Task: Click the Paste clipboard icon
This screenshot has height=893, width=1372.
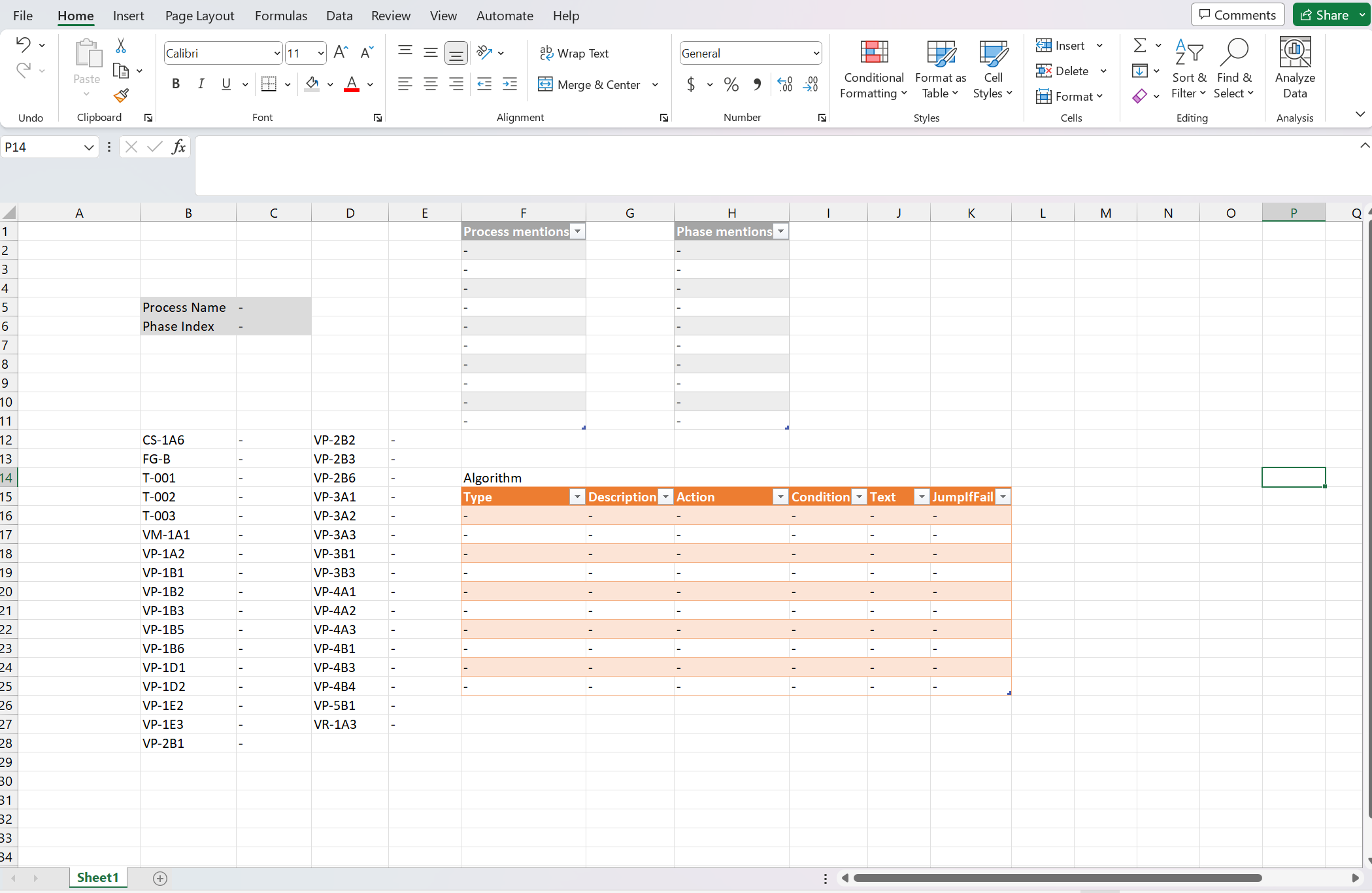Action: click(88, 54)
